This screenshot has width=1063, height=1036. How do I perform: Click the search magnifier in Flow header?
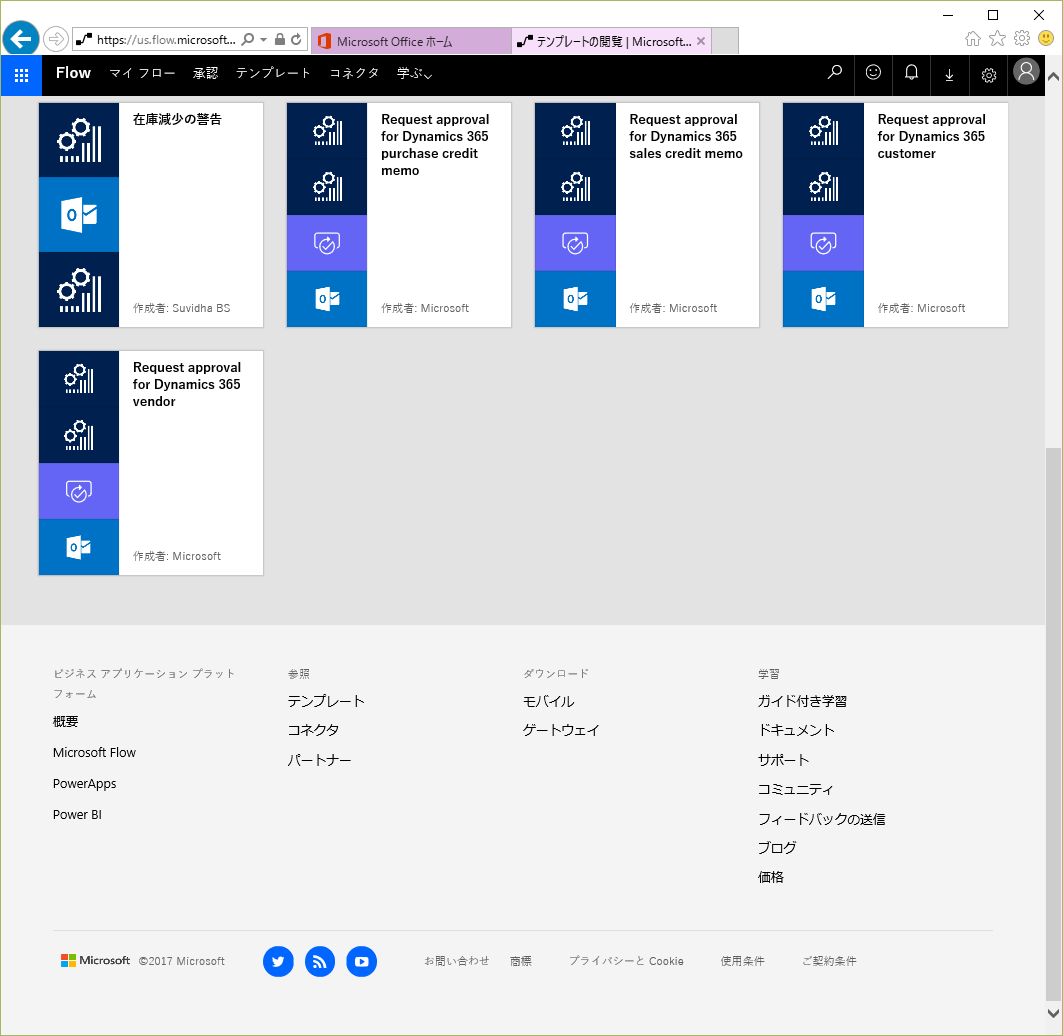[835, 73]
